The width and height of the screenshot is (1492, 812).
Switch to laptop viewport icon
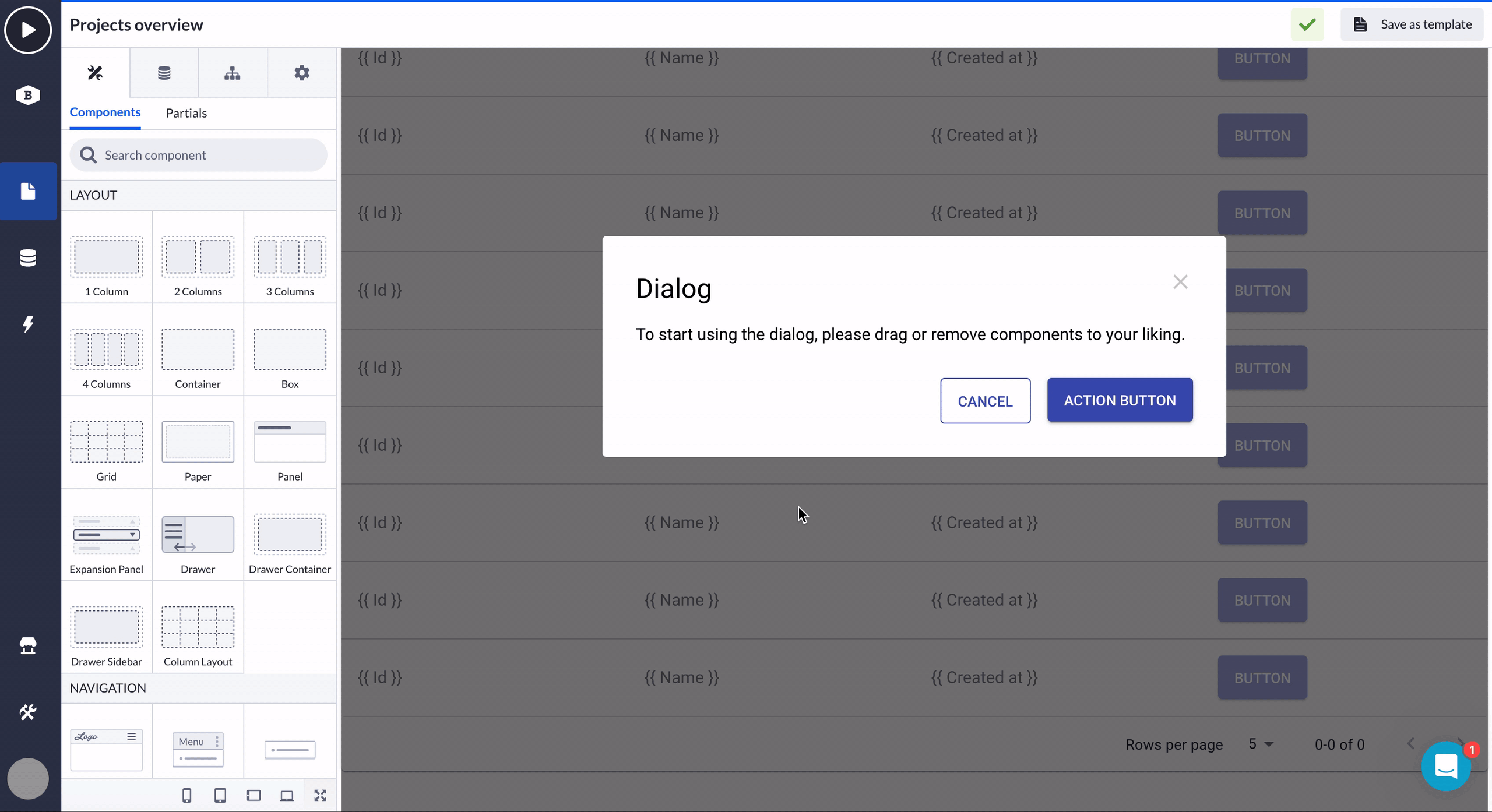(x=287, y=796)
